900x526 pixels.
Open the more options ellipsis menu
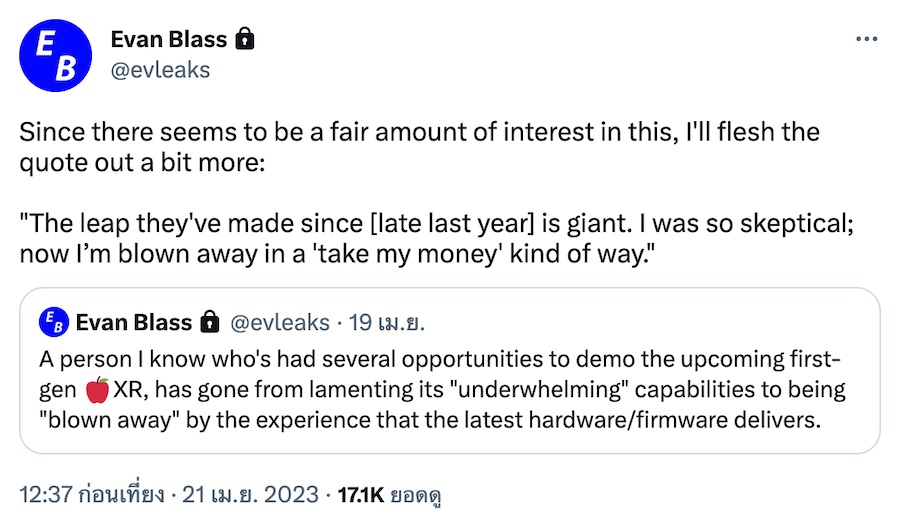coord(866,39)
